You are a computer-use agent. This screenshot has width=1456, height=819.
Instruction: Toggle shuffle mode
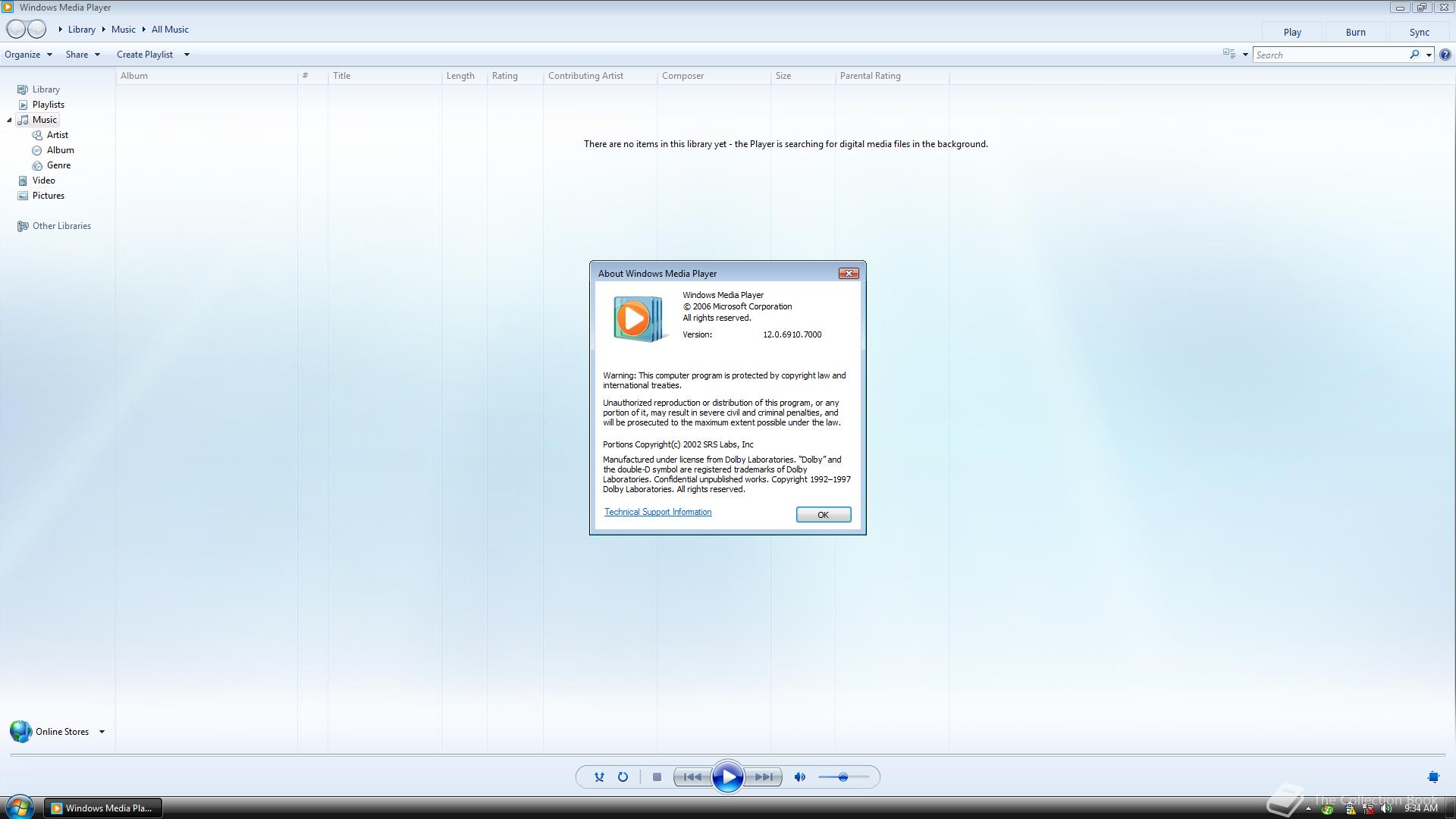[599, 777]
